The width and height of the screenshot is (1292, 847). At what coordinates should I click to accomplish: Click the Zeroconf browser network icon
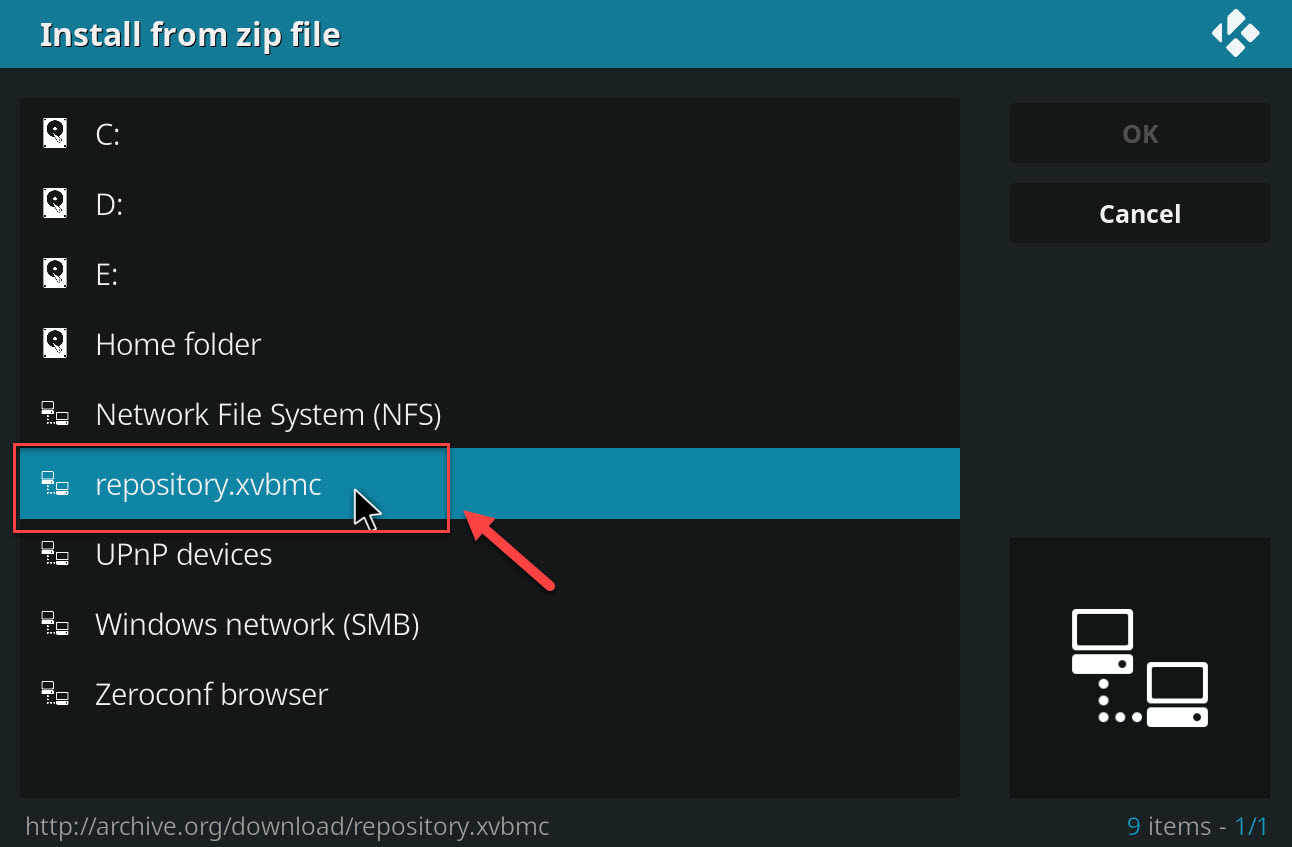[55, 694]
